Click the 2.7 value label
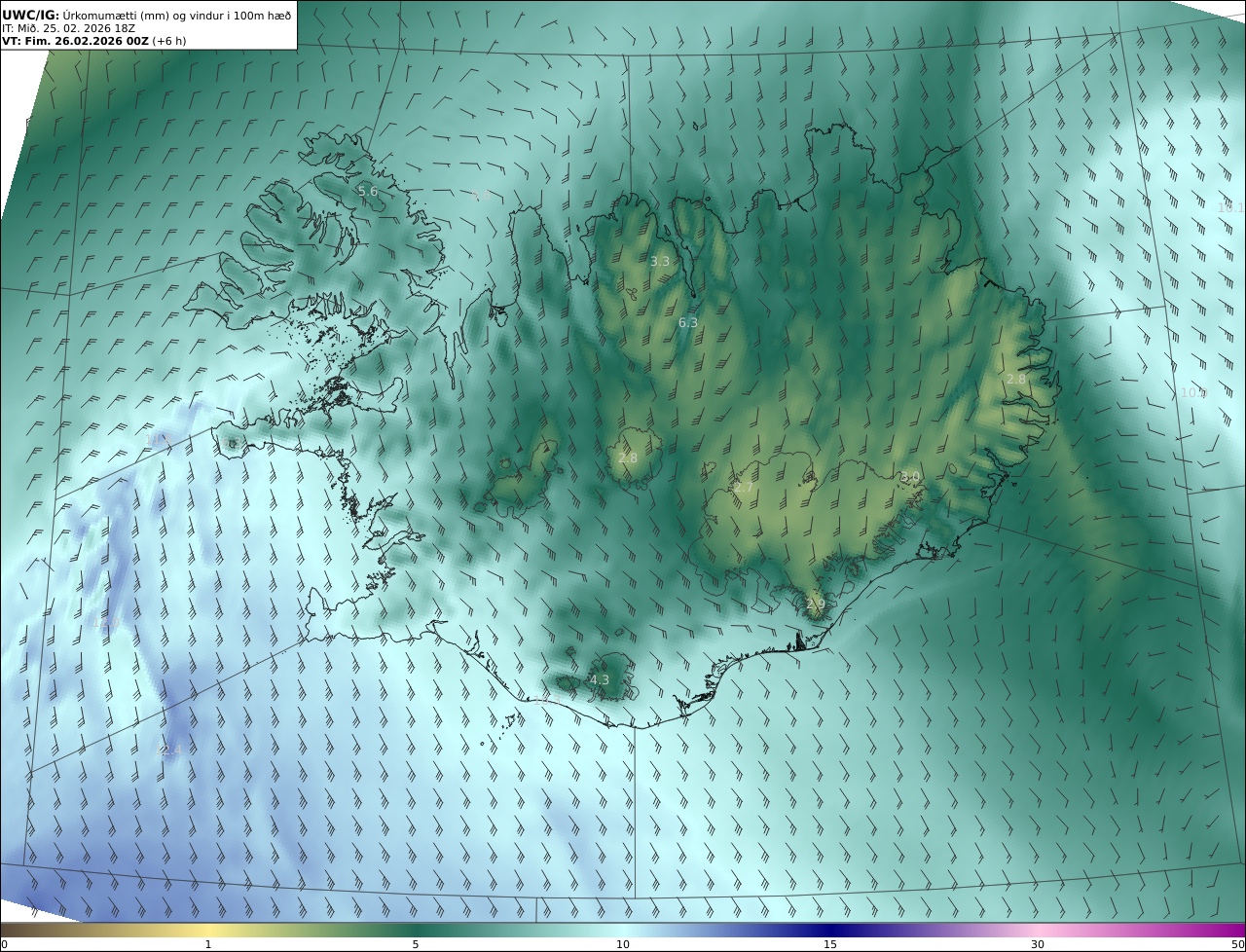 point(743,488)
